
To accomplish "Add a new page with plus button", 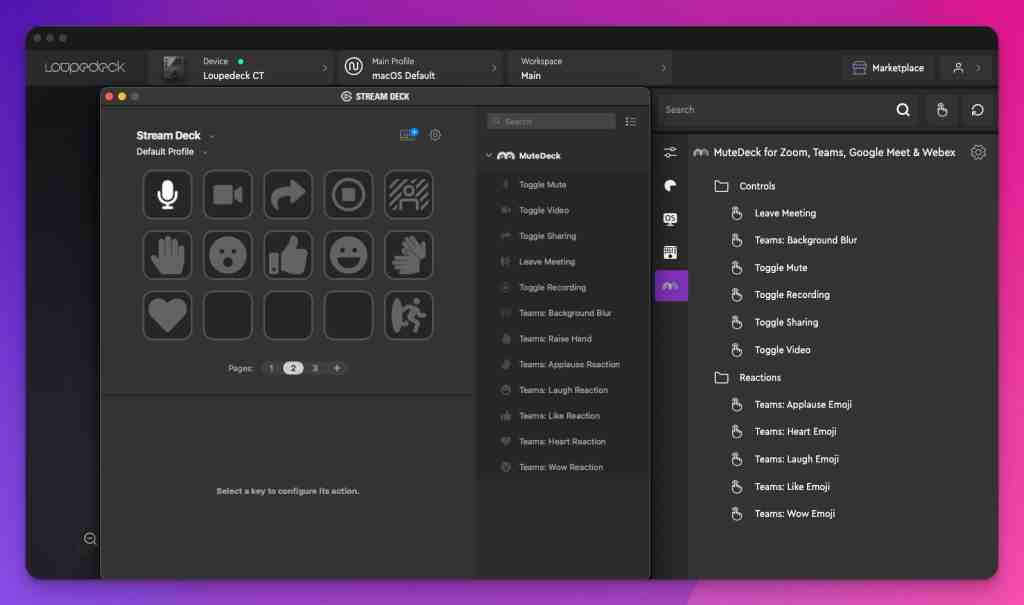I will (337, 368).
